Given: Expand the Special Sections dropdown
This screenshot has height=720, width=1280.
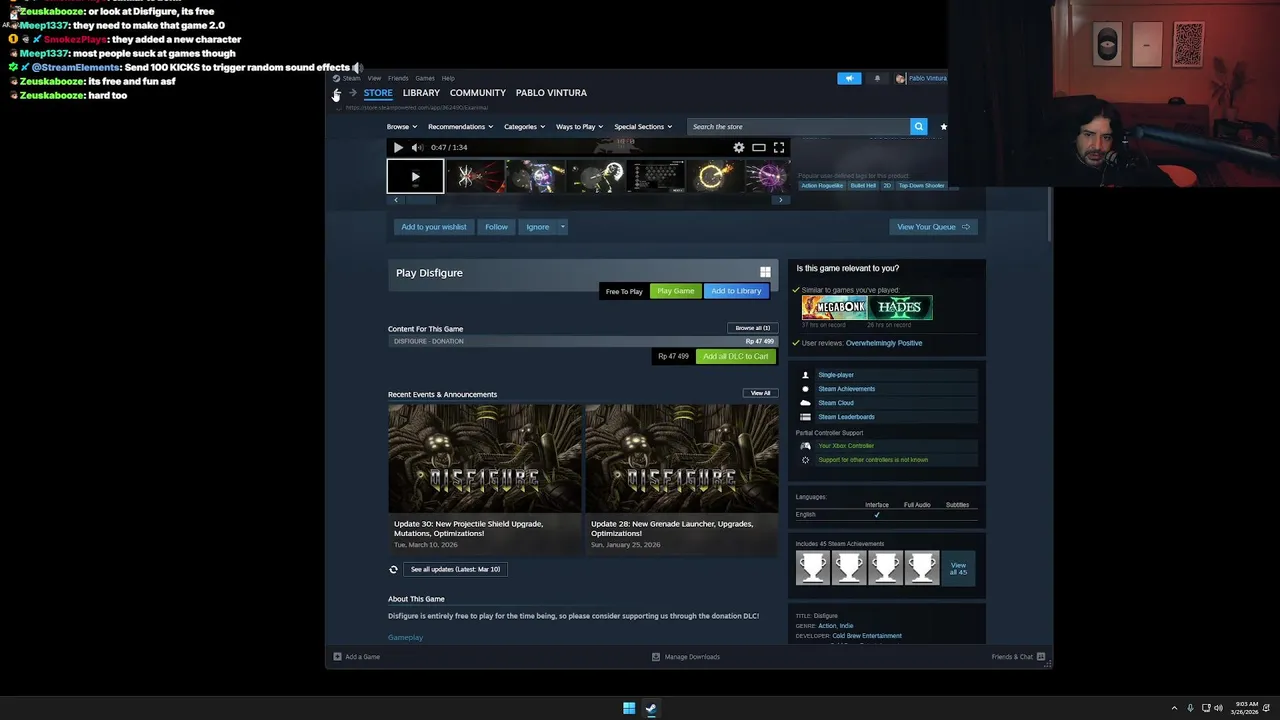Looking at the screenshot, I should (643, 127).
